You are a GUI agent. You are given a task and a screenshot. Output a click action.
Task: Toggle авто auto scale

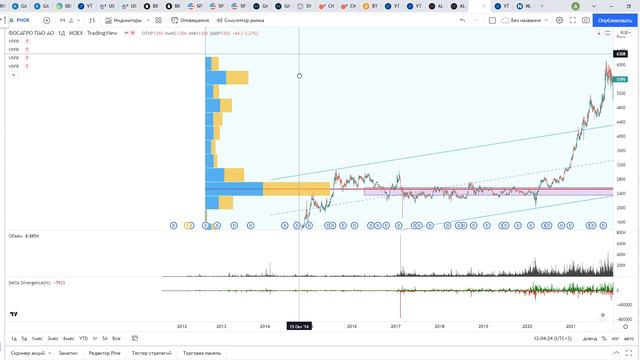pos(629,338)
